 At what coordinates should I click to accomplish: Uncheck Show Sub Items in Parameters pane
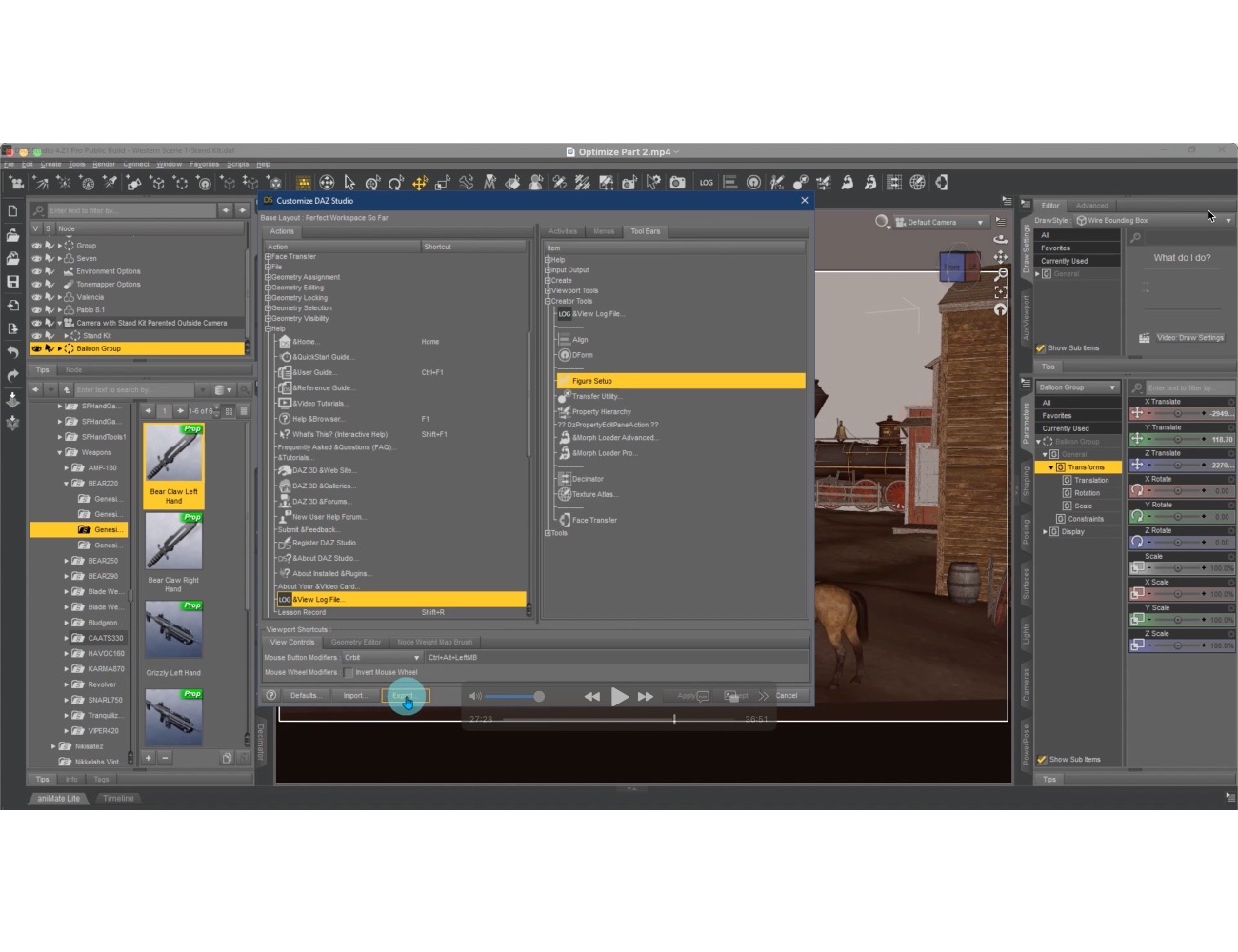pyautogui.click(x=1041, y=760)
